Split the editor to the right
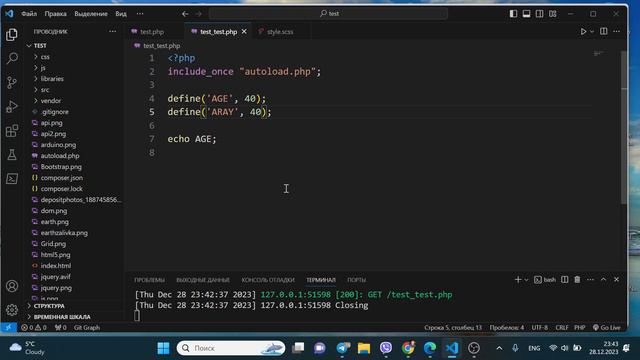The height and width of the screenshot is (360, 640). pos(604,31)
